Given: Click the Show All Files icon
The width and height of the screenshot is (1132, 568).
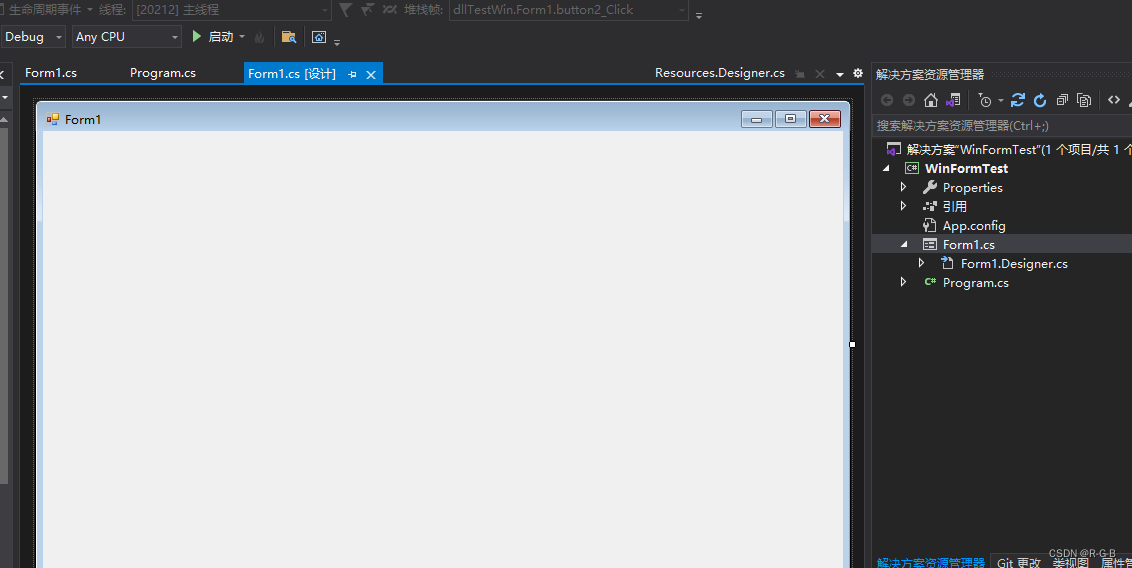Looking at the screenshot, I should point(1084,100).
